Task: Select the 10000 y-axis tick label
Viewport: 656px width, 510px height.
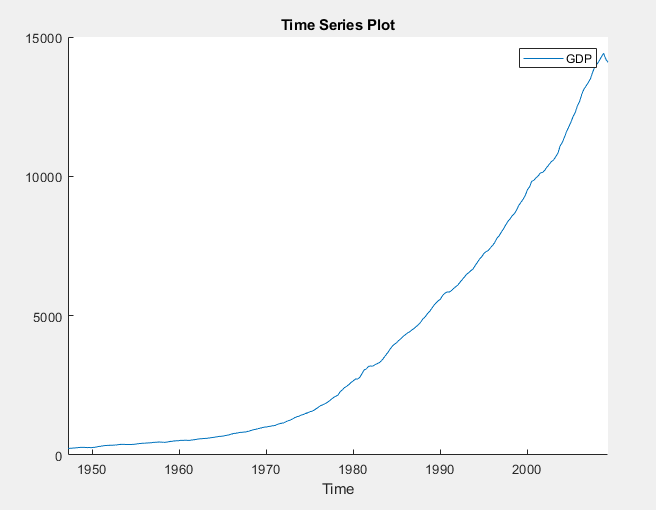Action: [x=44, y=177]
